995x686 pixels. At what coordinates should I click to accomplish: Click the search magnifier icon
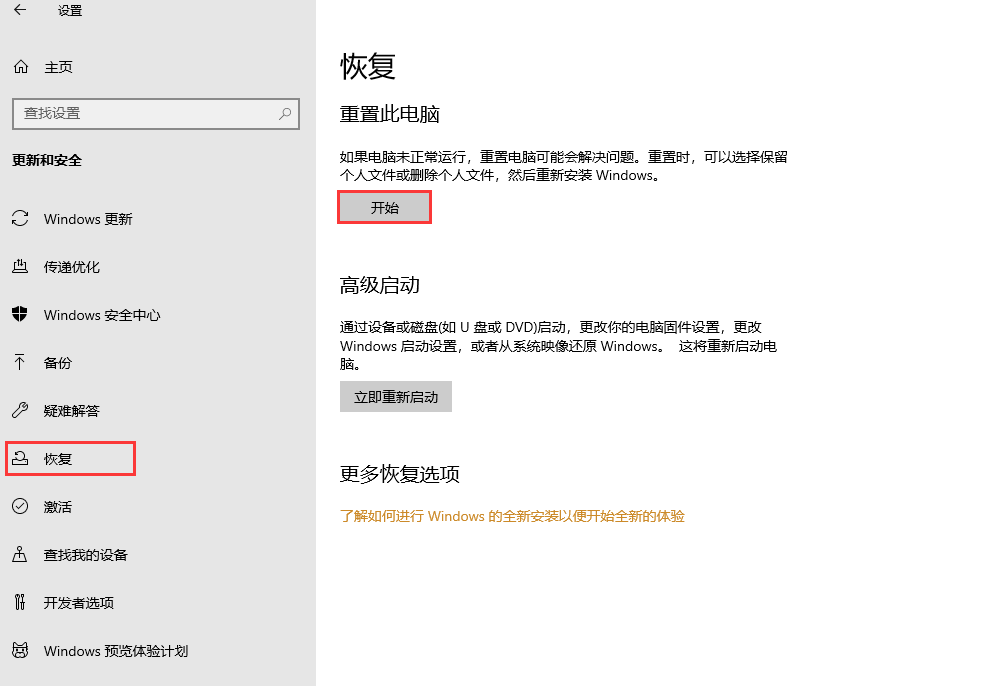pos(283,113)
